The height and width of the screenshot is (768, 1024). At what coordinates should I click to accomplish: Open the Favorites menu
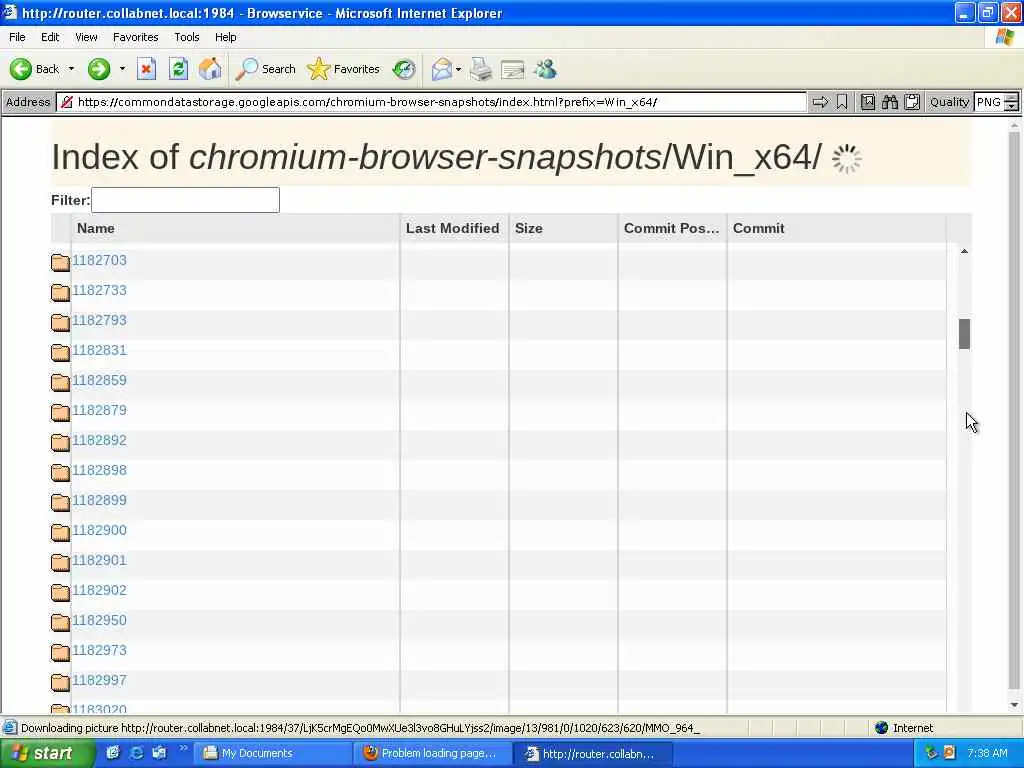tap(135, 37)
